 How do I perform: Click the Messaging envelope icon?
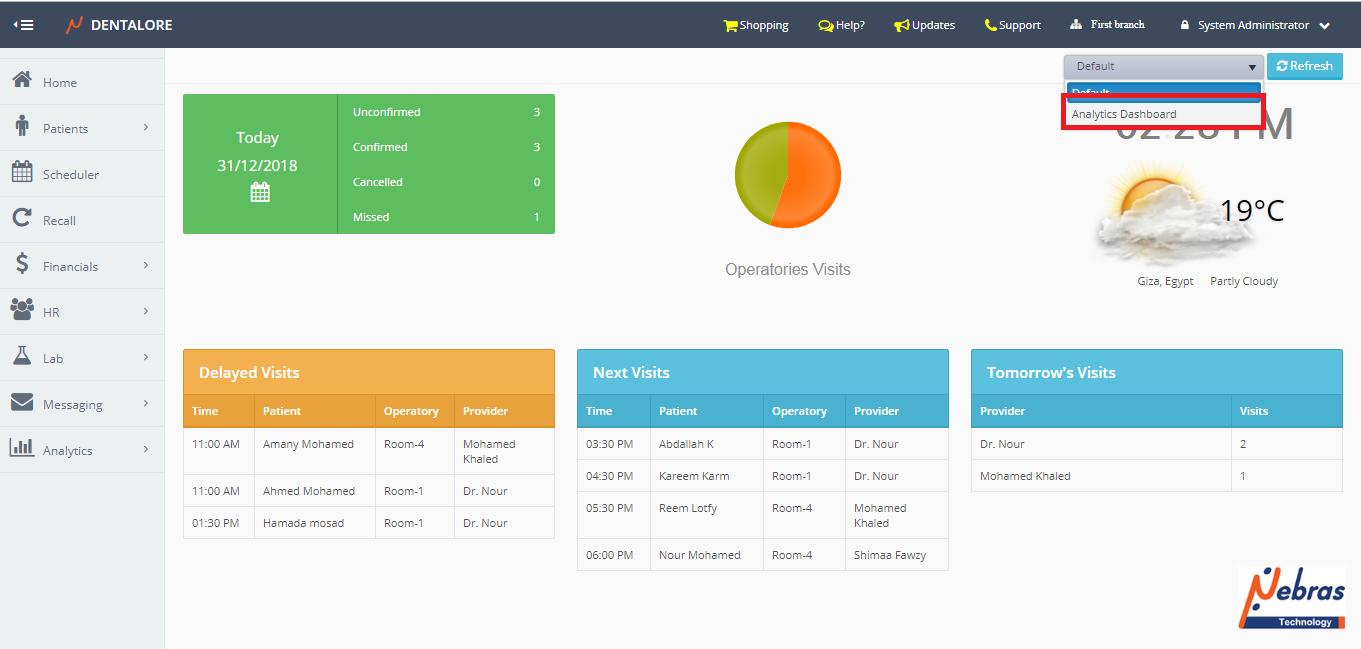pyautogui.click(x=22, y=403)
